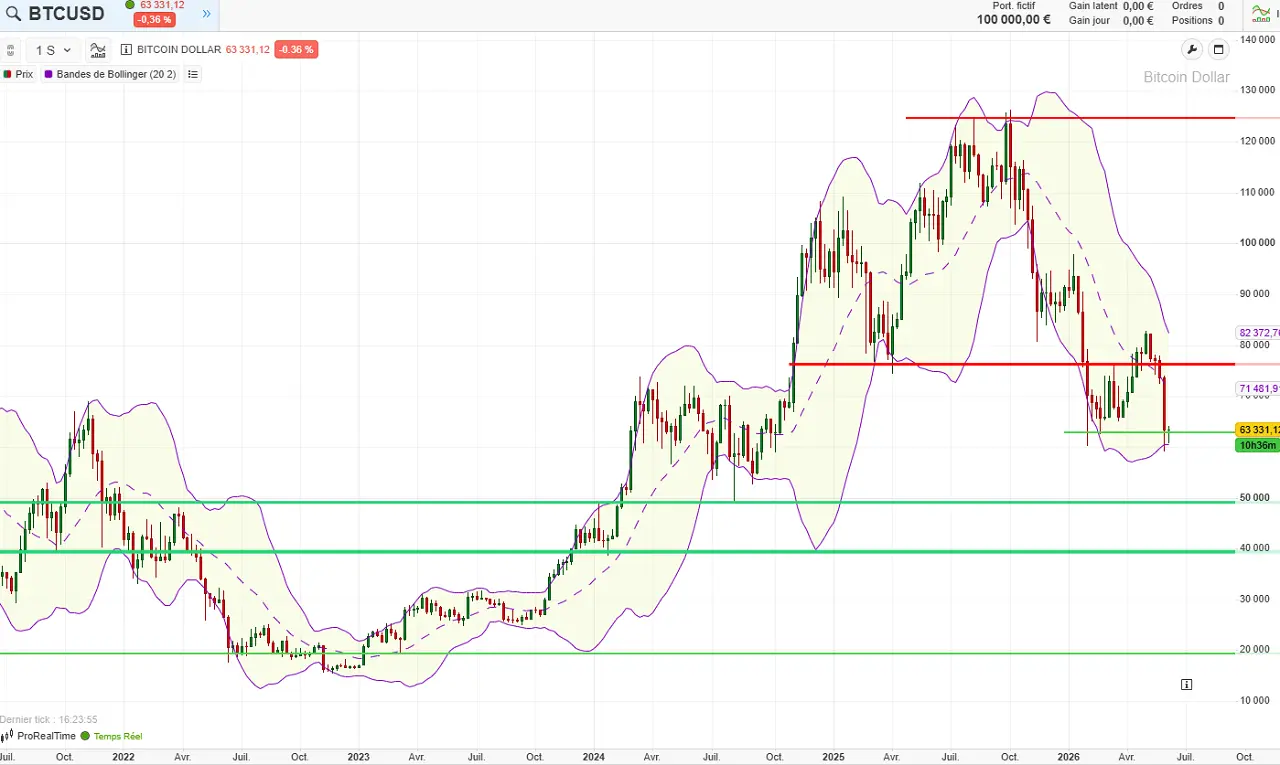
Task: Open the indicators icon in top-right header
Action: (x=1262, y=13)
